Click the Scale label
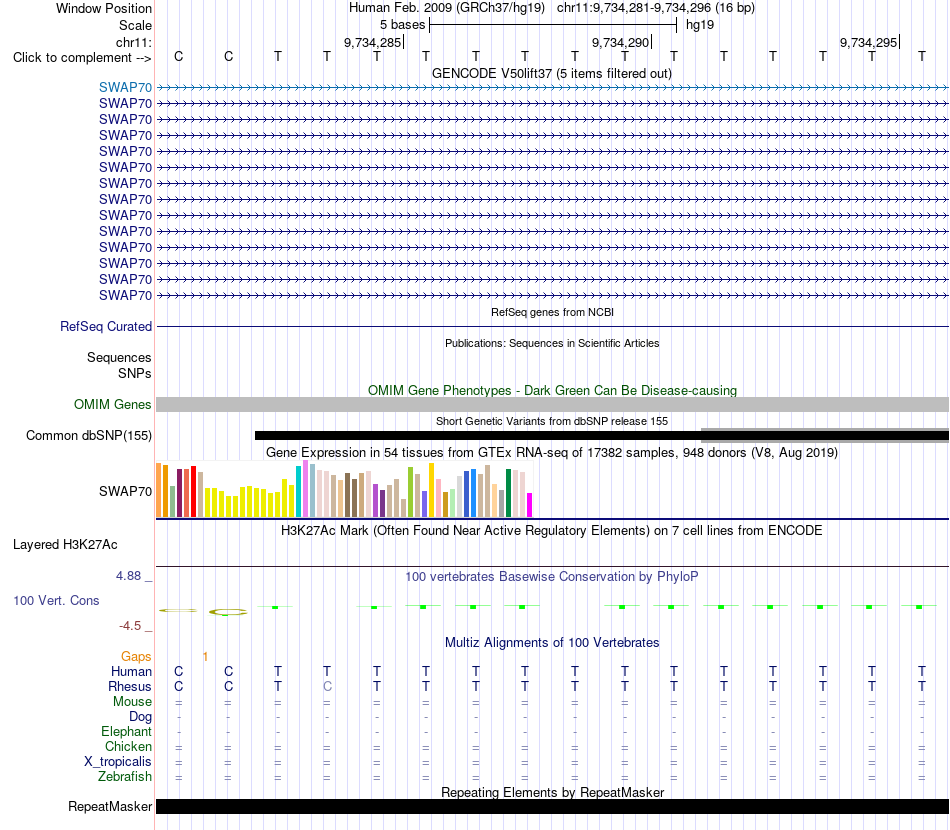The height and width of the screenshot is (830, 950). (x=136, y=25)
